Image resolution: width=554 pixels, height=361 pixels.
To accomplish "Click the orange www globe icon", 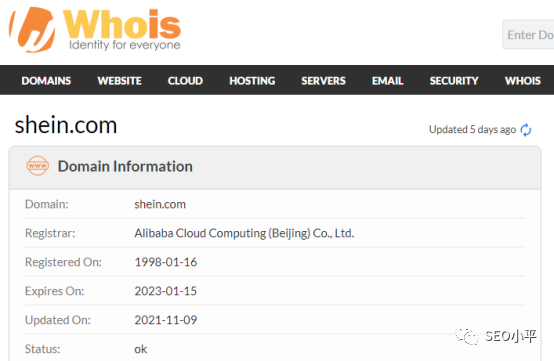I will (37, 166).
